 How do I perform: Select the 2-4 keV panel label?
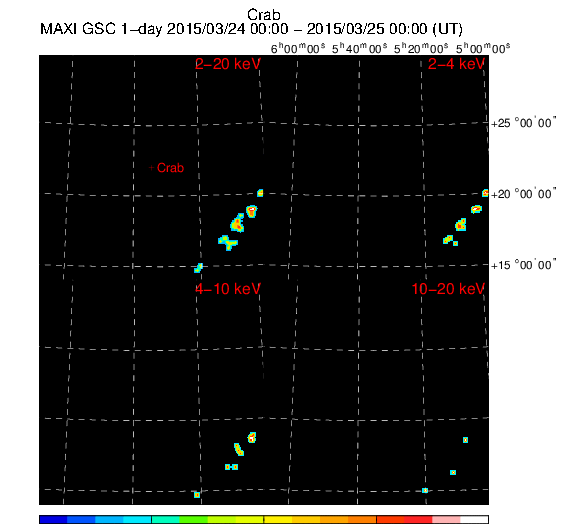[456, 64]
